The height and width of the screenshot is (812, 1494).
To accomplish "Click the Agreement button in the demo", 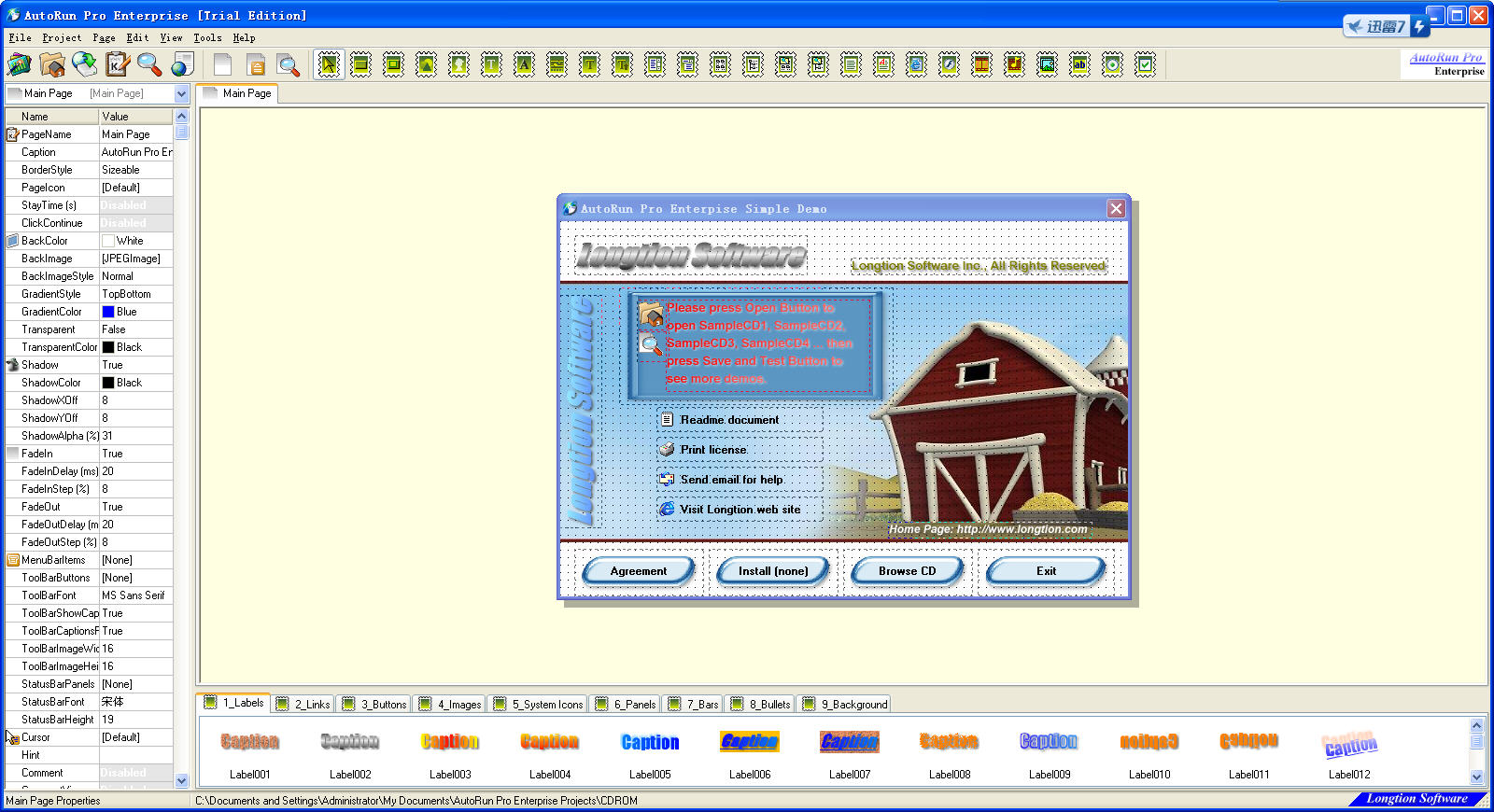I will click(x=639, y=571).
